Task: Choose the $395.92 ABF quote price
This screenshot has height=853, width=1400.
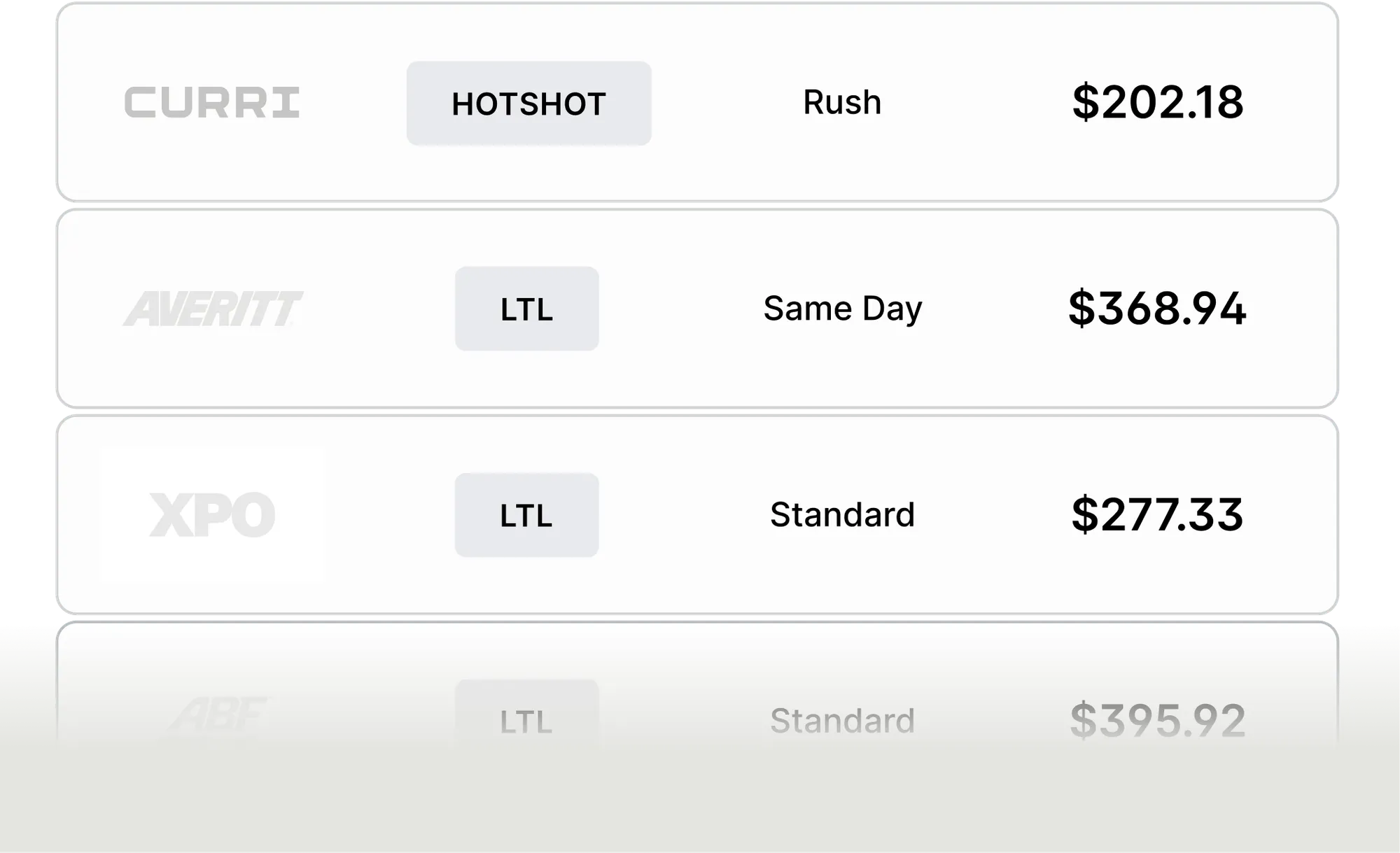Action: 1158,721
